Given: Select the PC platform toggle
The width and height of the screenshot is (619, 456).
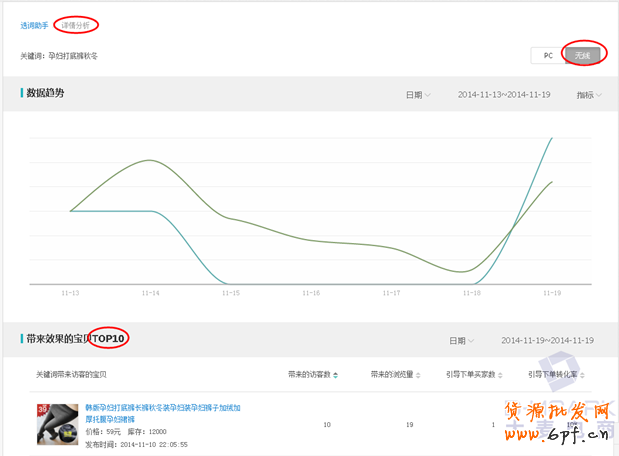Looking at the screenshot, I should coord(547,55).
